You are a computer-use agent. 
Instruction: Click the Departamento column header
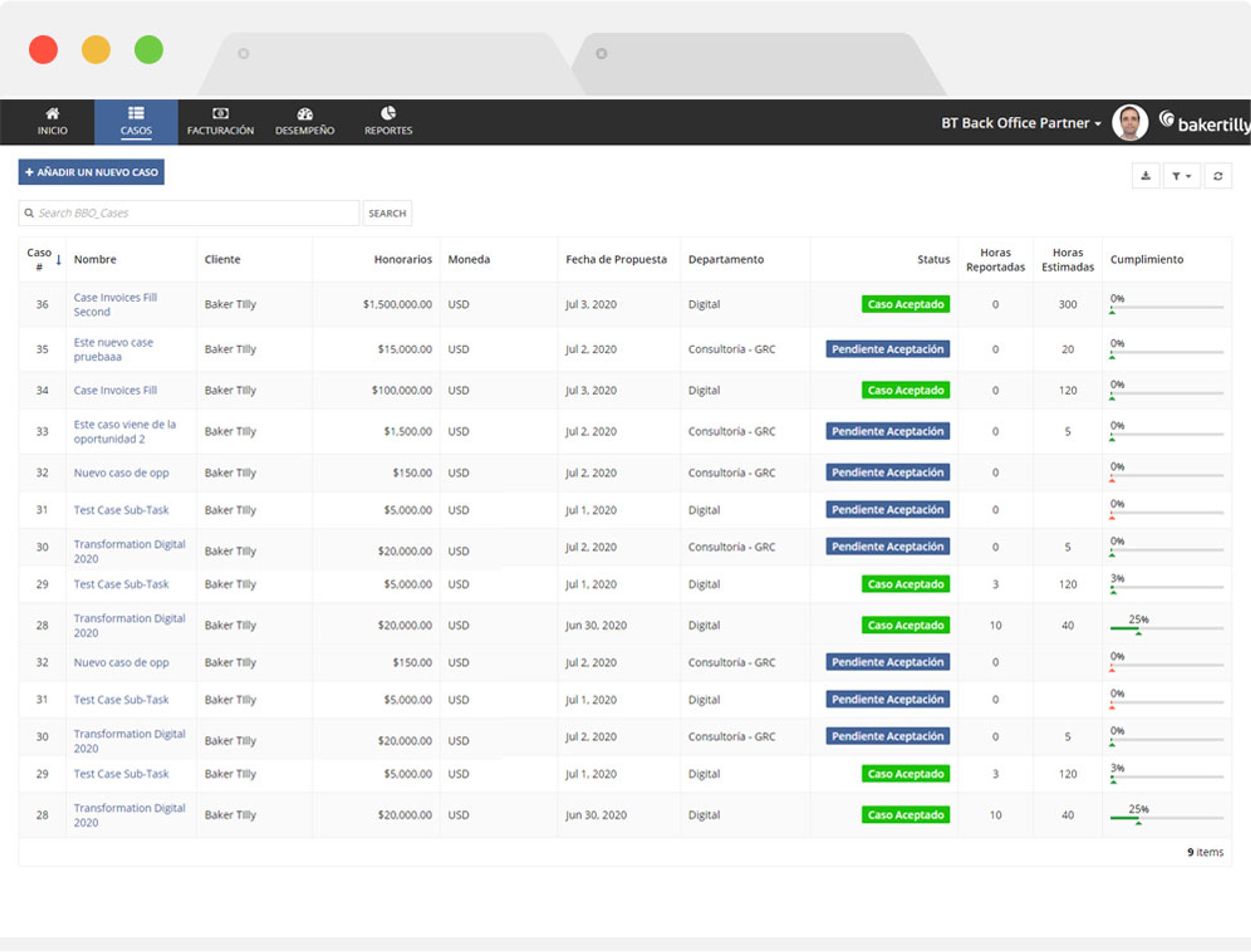click(726, 259)
